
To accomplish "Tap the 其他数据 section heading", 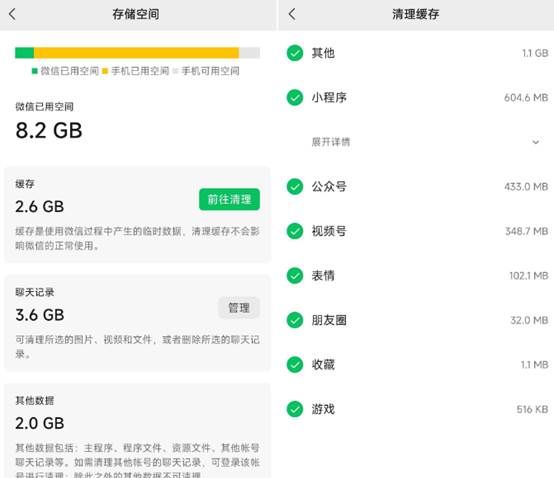I will [35, 400].
